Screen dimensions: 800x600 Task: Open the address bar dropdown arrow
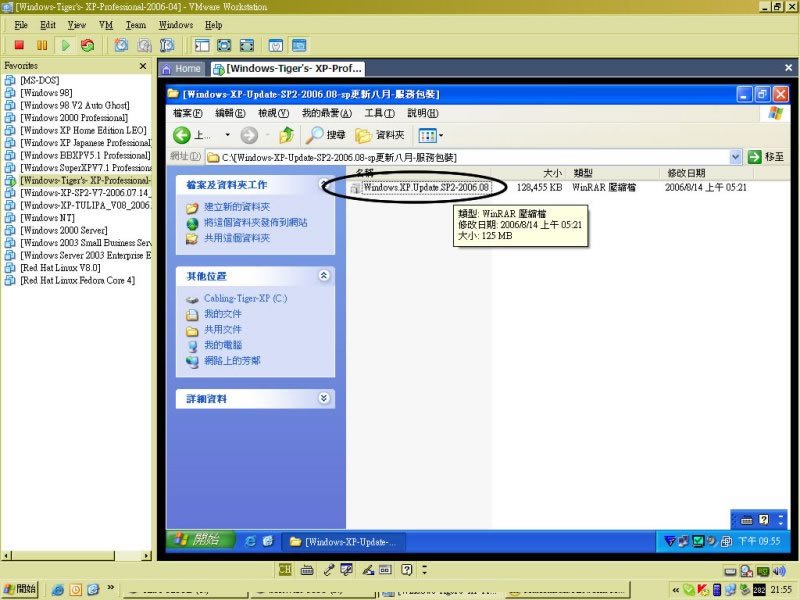[735, 157]
